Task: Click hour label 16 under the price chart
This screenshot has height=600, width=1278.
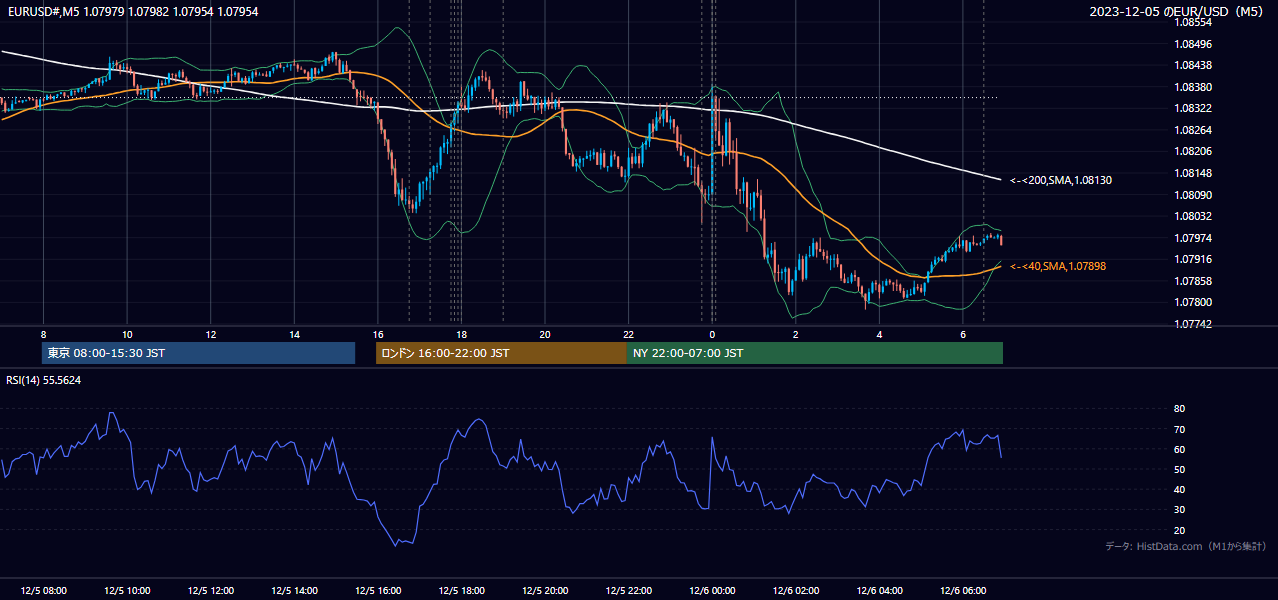Action: (x=377, y=334)
